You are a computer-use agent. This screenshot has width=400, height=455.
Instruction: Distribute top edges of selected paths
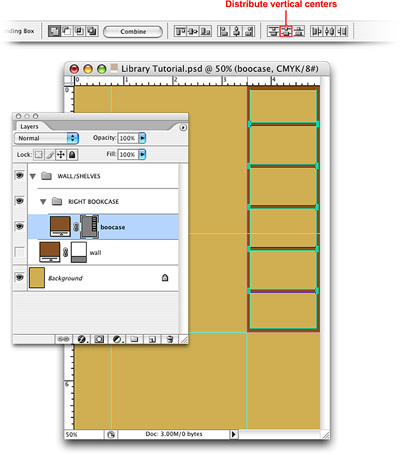(x=273, y=31)
